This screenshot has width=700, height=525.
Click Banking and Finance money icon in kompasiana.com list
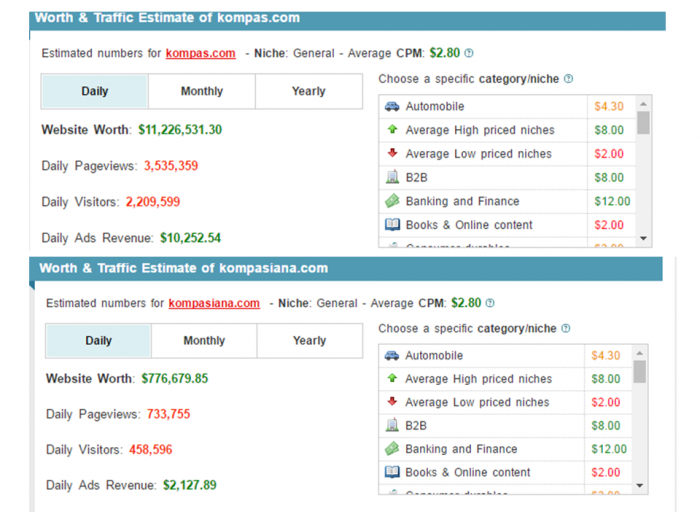[x=392, y=448]
